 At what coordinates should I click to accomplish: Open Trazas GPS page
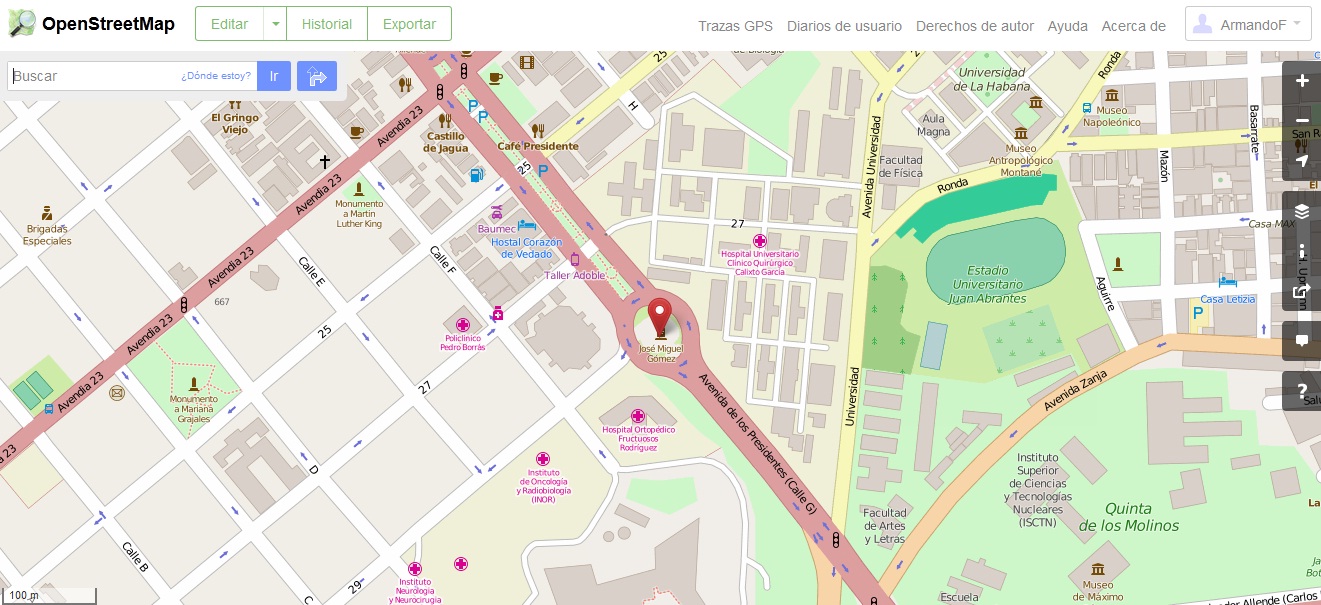pyautogui.click(x=735, y=26)
